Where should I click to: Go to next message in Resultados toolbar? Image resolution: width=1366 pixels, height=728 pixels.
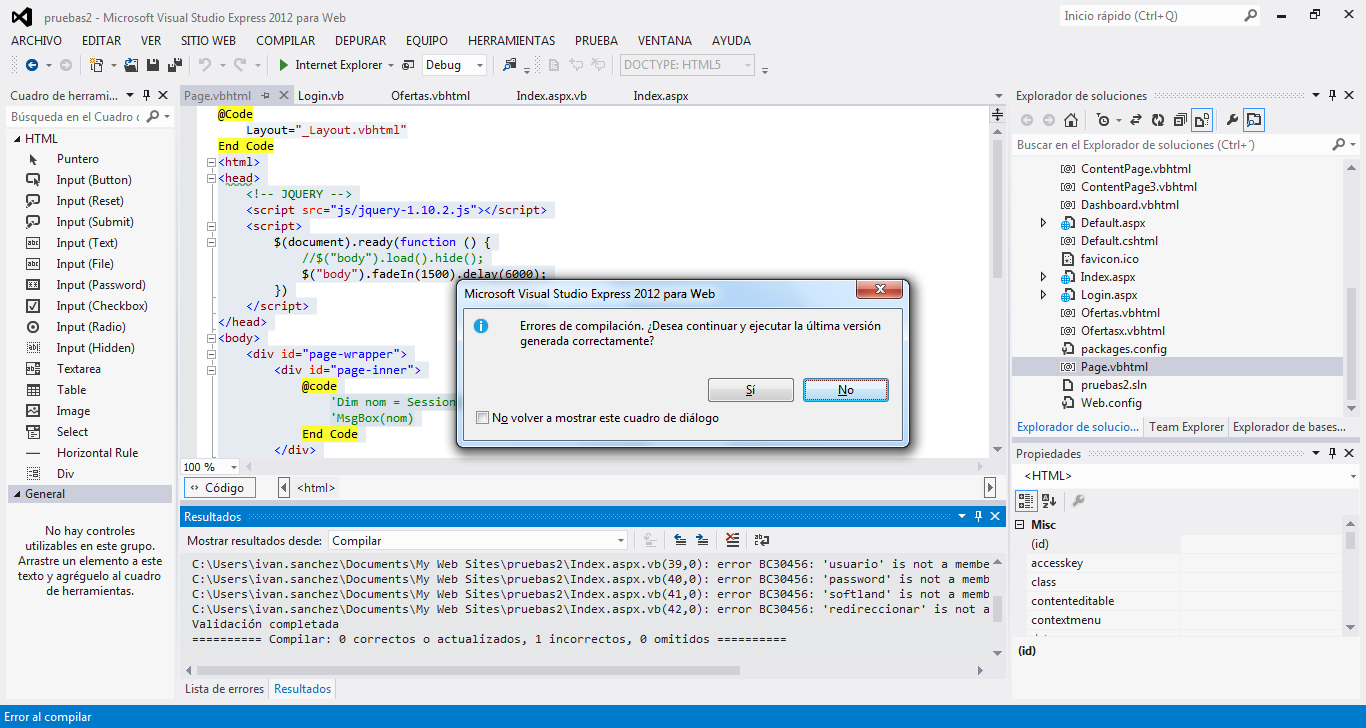click(703, 540)
